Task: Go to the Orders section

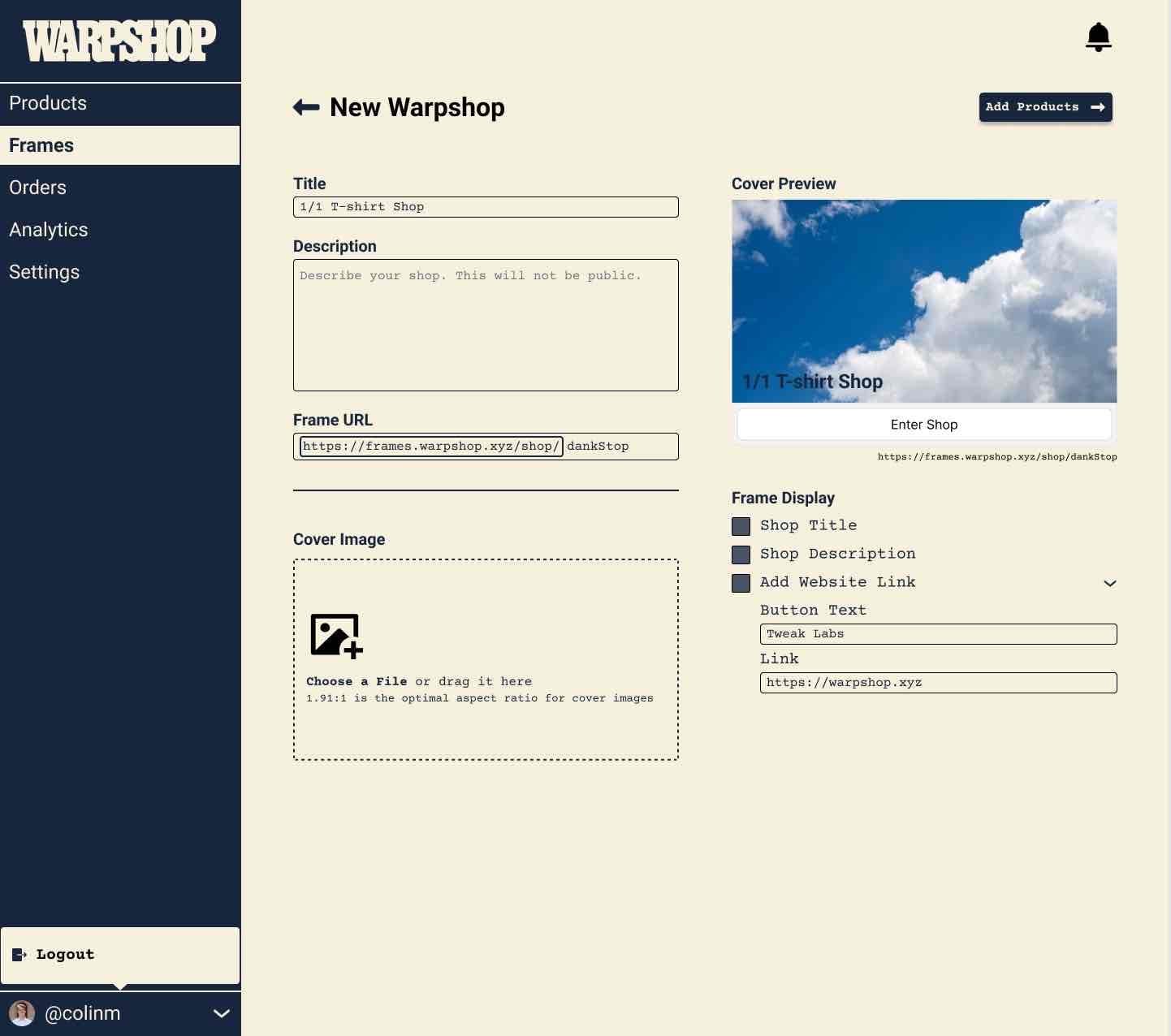Action: pyautogui.click(x=38, y=188)
